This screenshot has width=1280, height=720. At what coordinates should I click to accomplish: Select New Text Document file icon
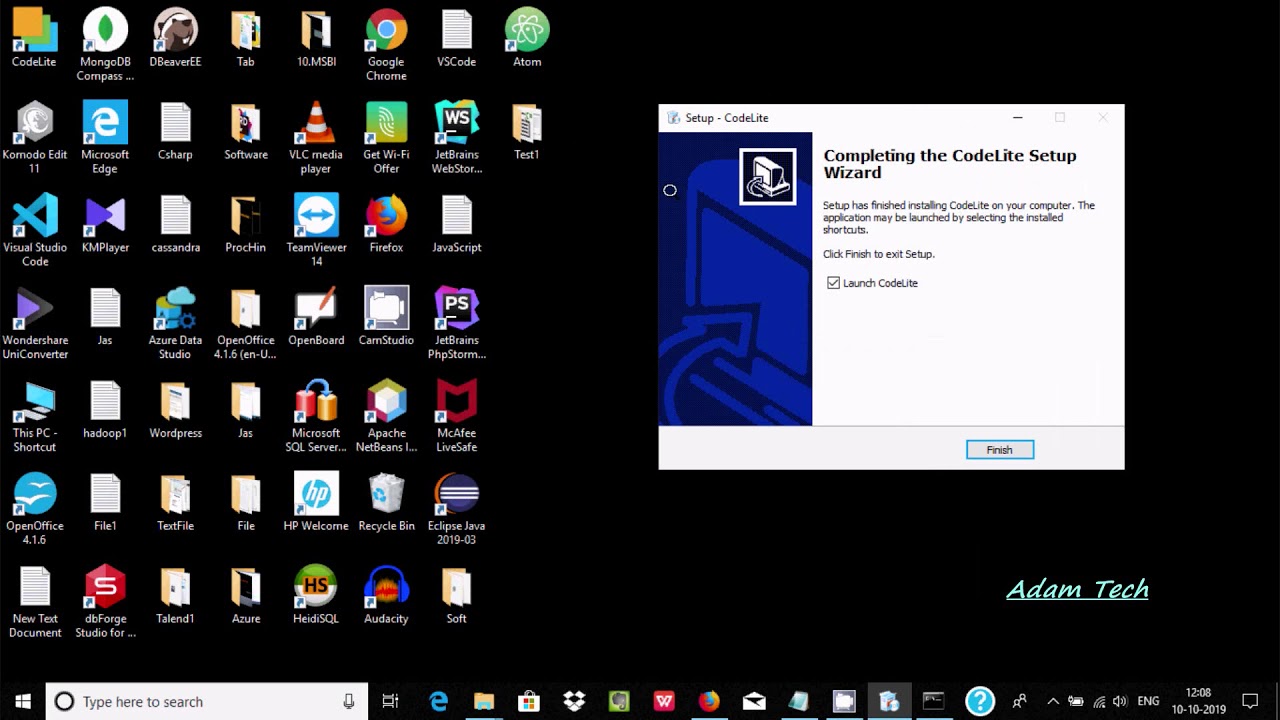click(34, 603)
